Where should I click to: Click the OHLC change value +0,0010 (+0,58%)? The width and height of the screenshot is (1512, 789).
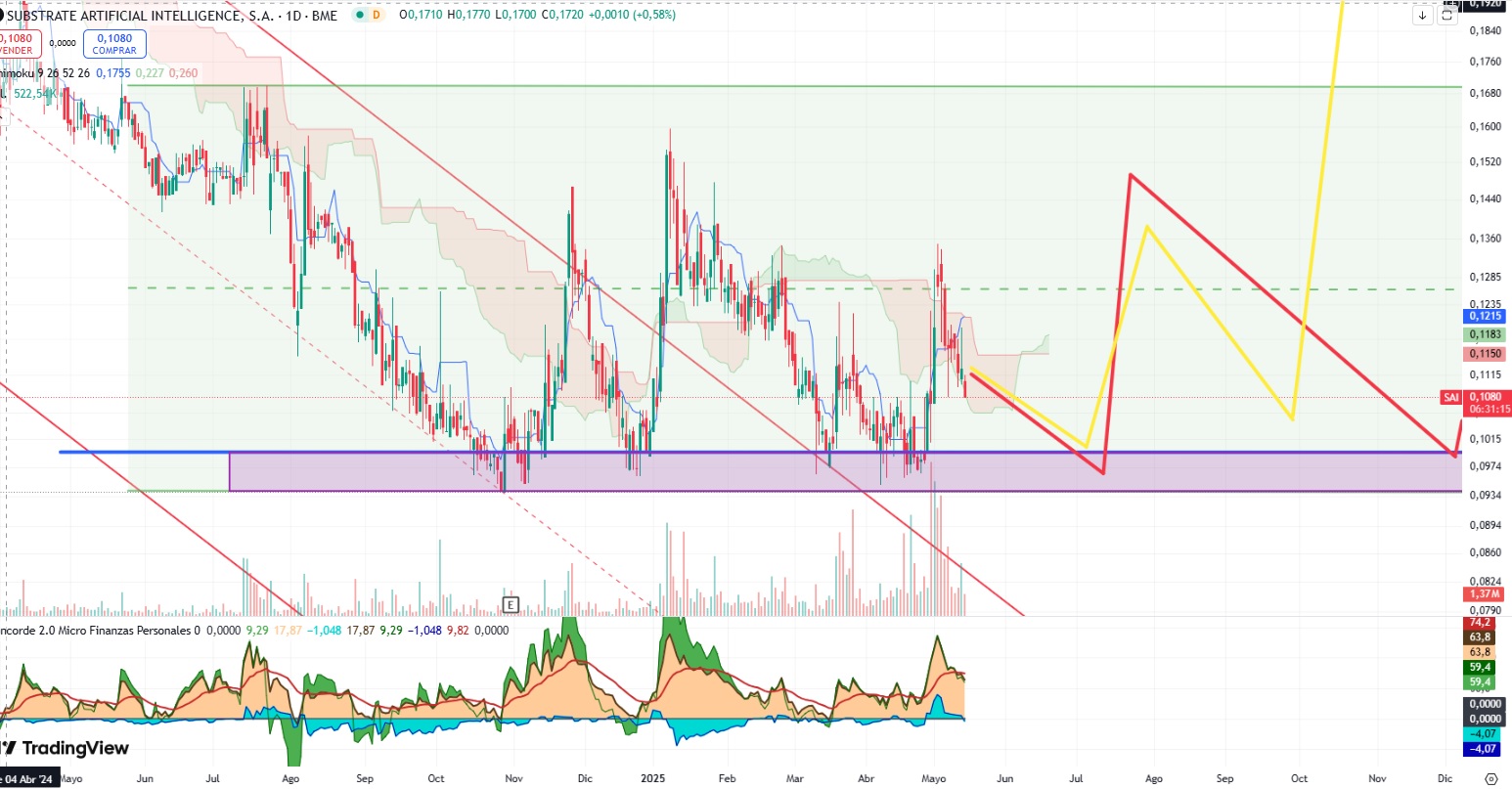pos(632,16)
